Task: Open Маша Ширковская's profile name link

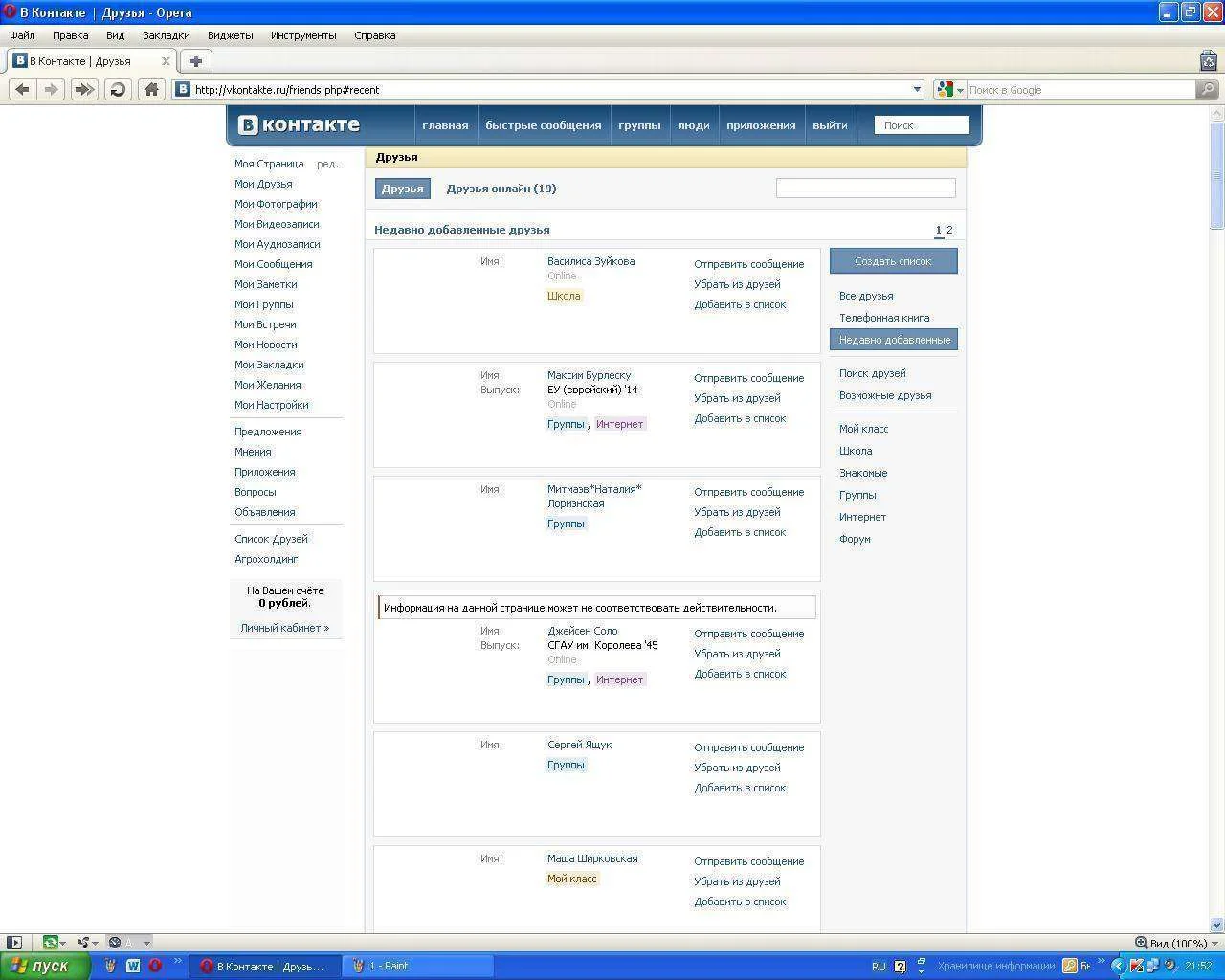Action: coord(592,858)
